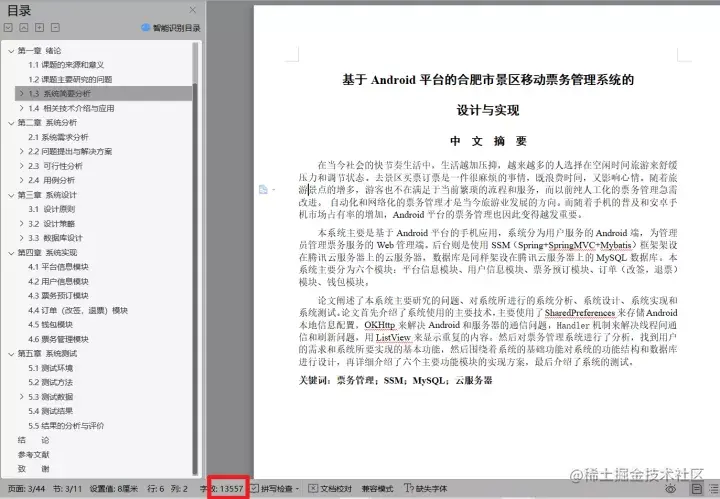
Task: Click the expand-all-headings down-chevron box icon
Action: [x=8, y=28]
